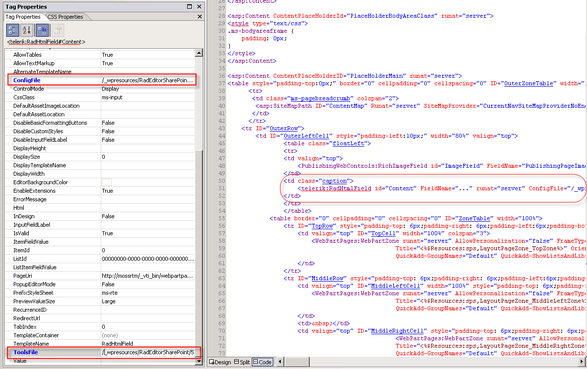Select the EnableExtensions property
587x369 pixels.
[x=34, y=191]
